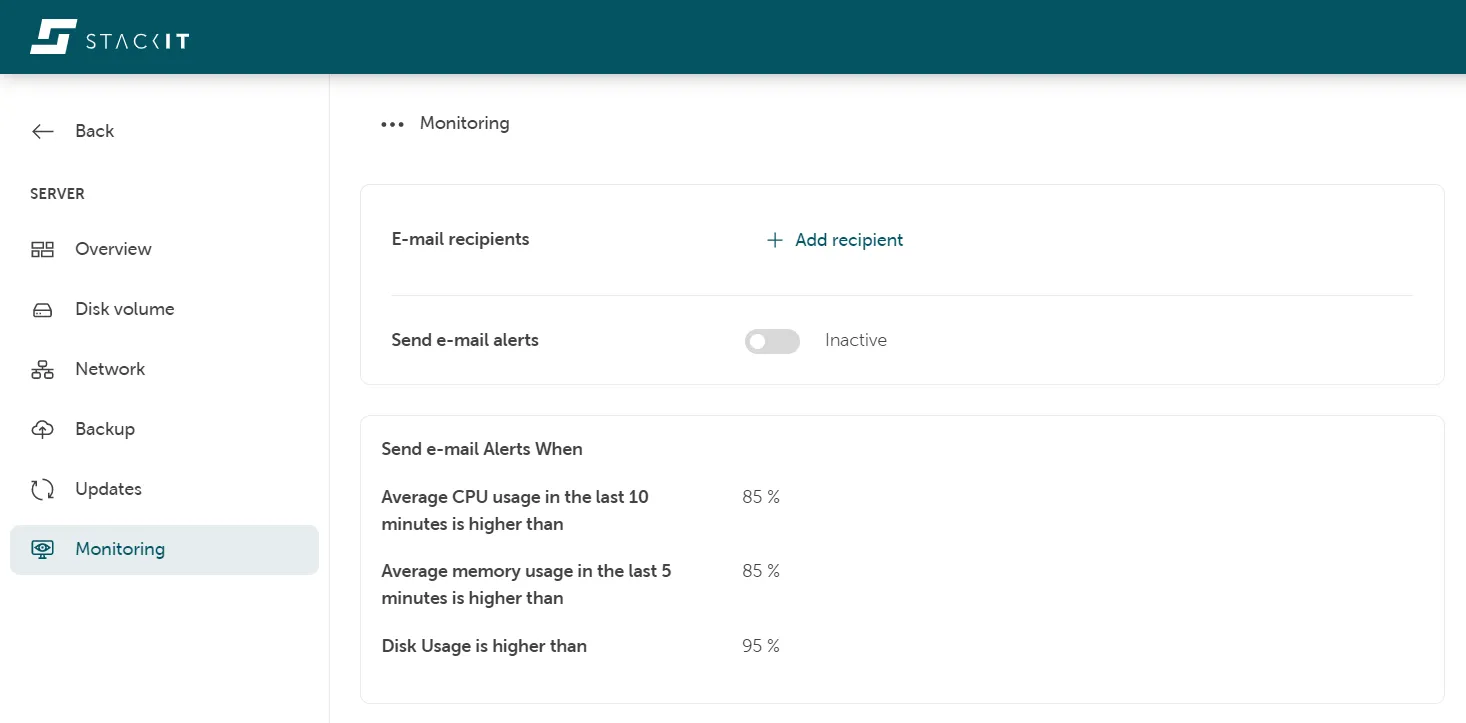Click the Inactive status toggle switch
The image size is (1466, 723).
772,341
